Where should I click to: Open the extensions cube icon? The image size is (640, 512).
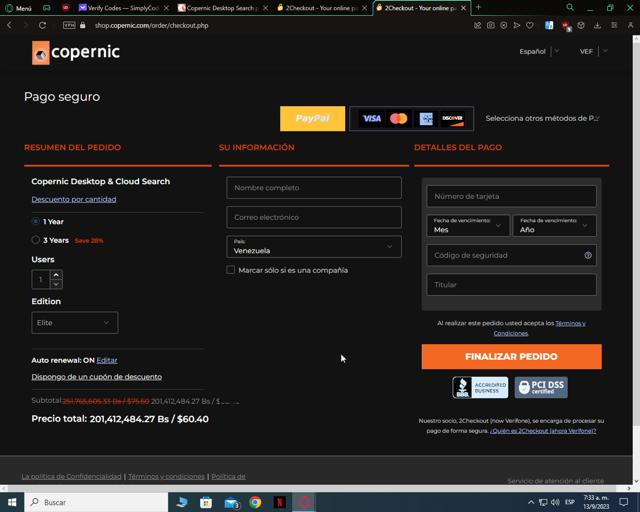coord(581,25)
